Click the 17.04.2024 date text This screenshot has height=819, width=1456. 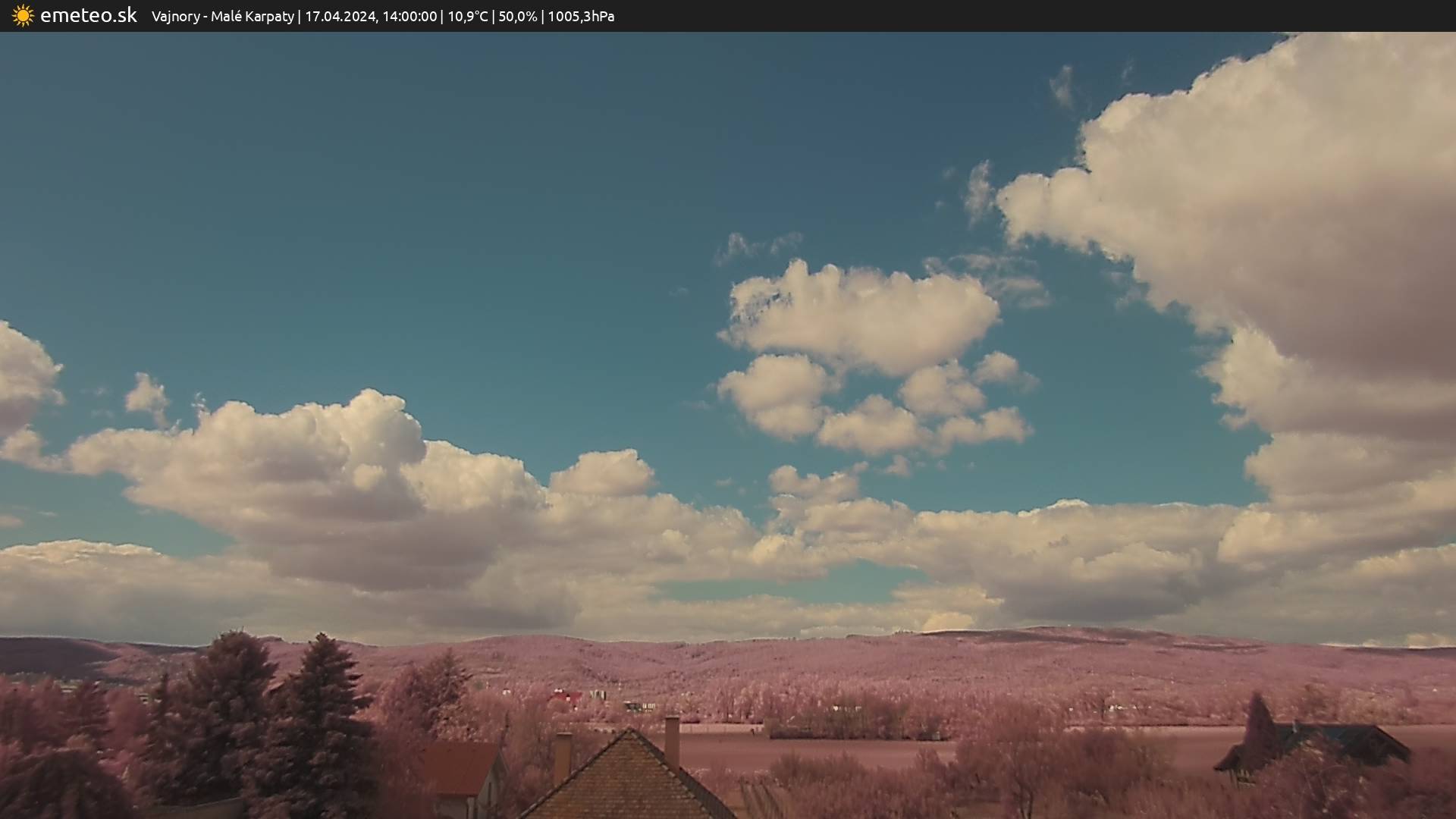click(x=340, y=17)
